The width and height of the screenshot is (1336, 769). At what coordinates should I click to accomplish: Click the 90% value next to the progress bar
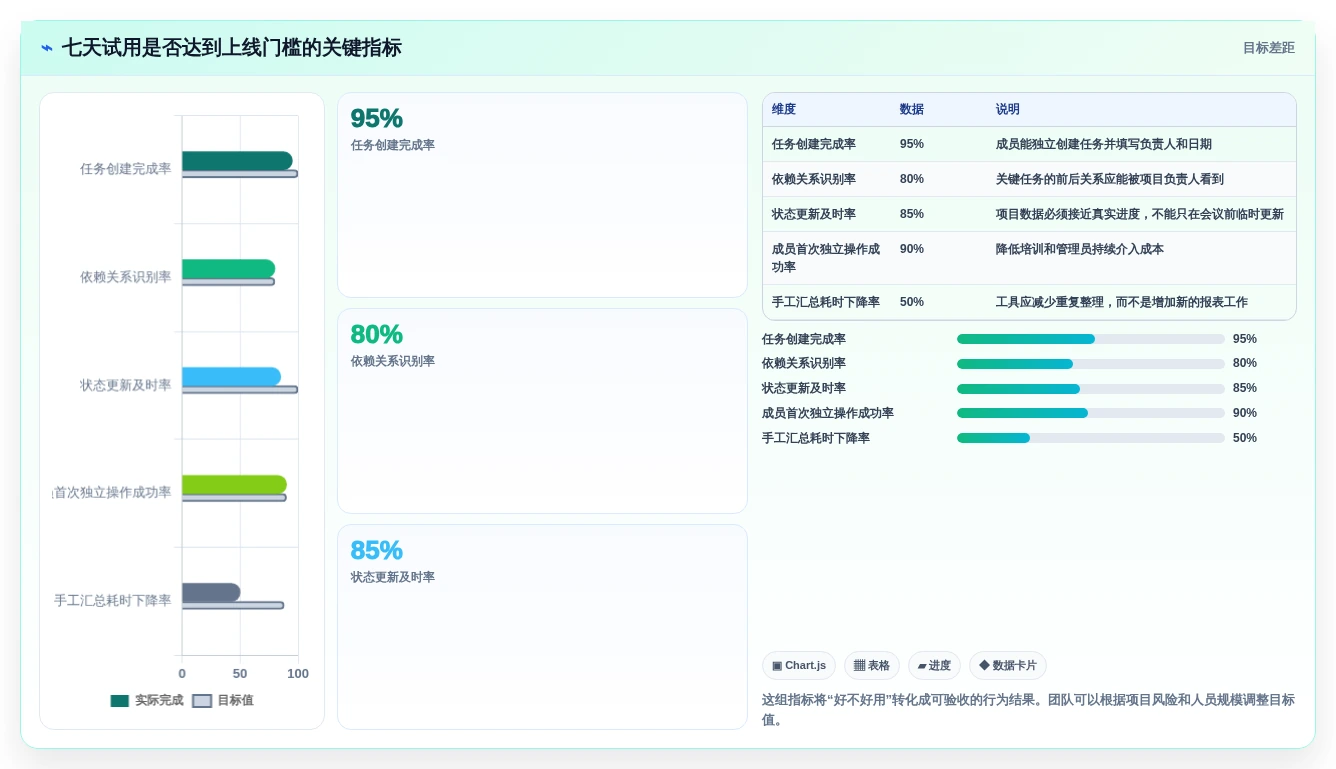(1245, 413)
